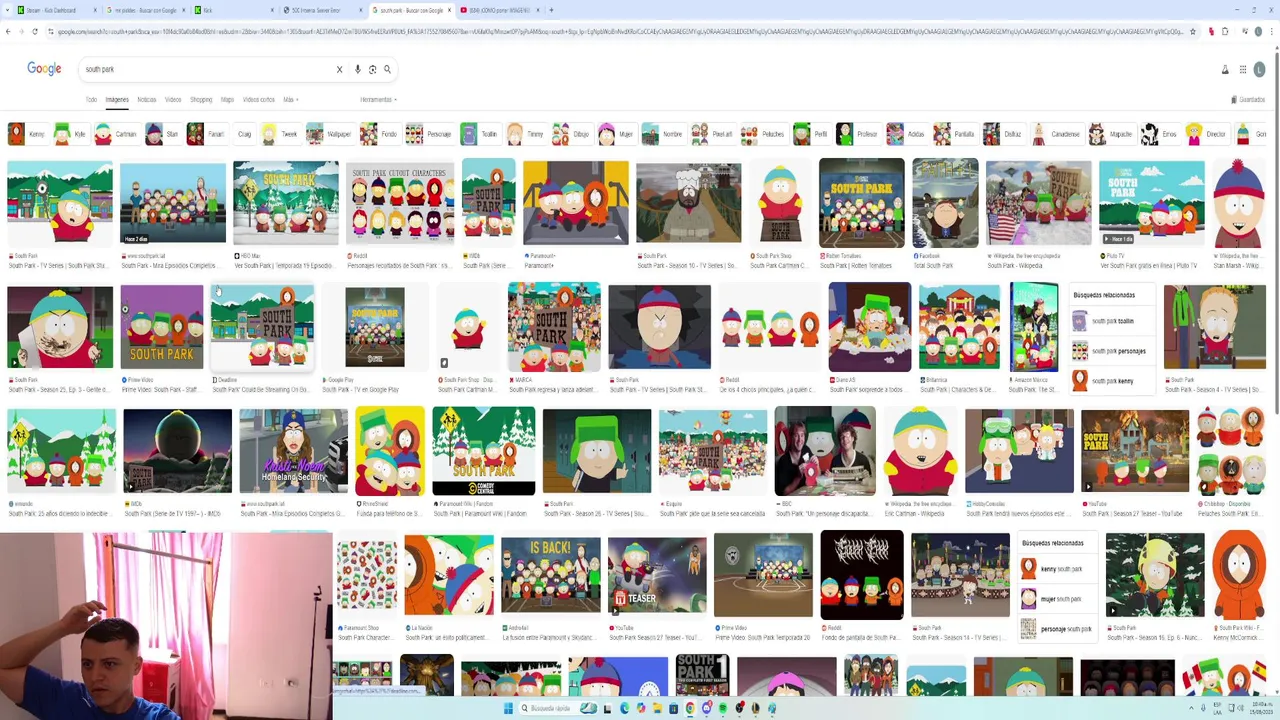Select related search 'south park toallin'
1280x720 pixels.
tap(1110, 321)
